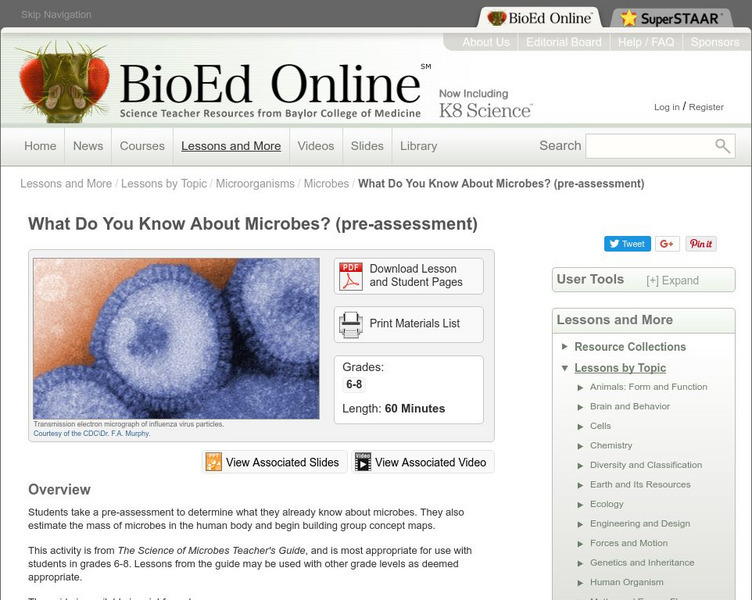Download Lesson and Student Pages
The height and width of the screenshot is (600, 752).
(x=409, y=276)
